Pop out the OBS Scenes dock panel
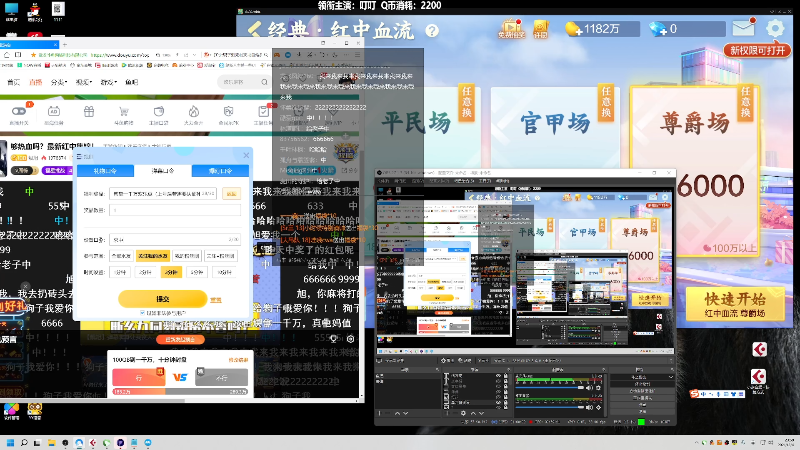 pos(437,369)
